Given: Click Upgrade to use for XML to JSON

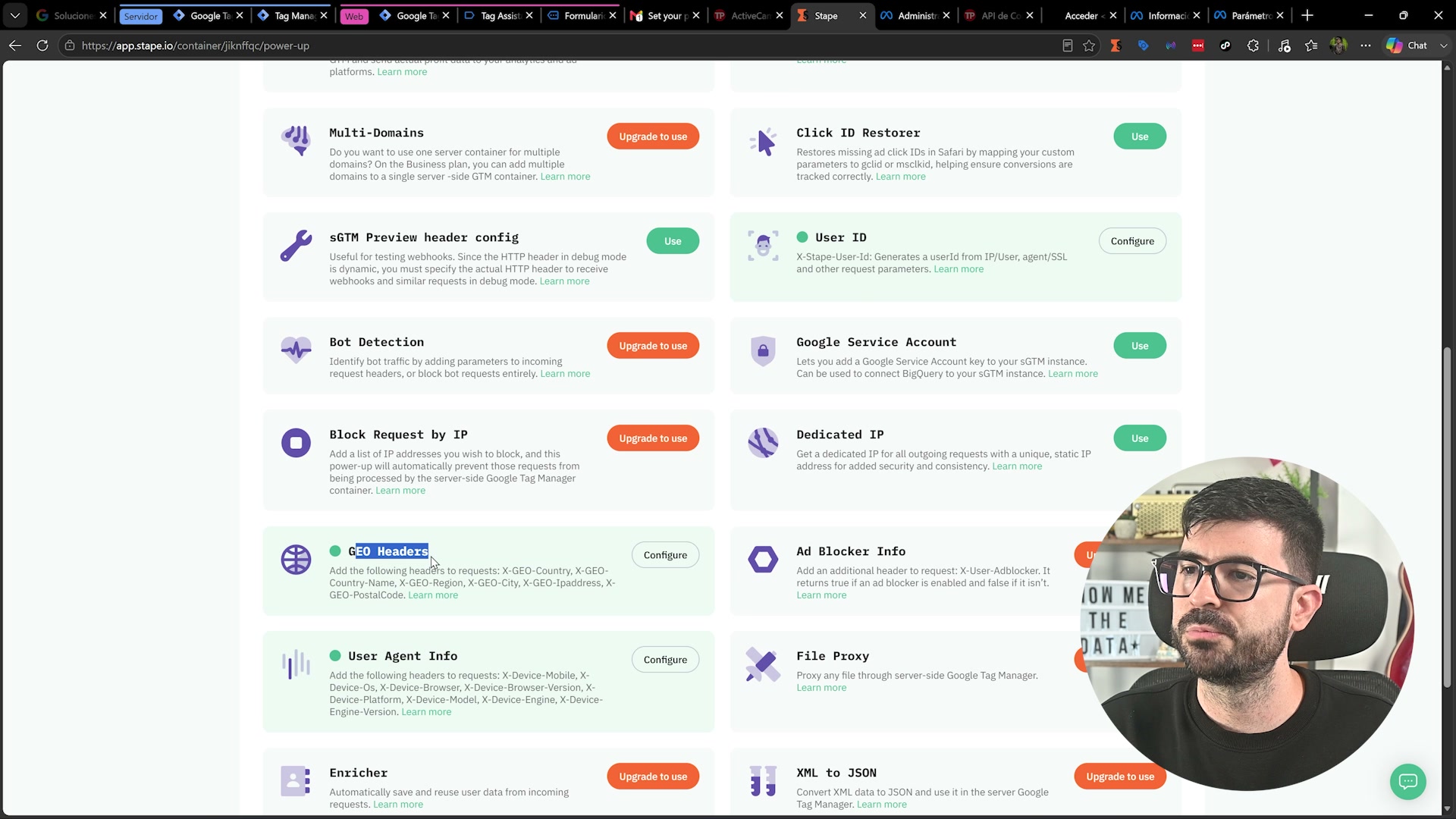Looking at the screenshot, I should point(1120,777).
